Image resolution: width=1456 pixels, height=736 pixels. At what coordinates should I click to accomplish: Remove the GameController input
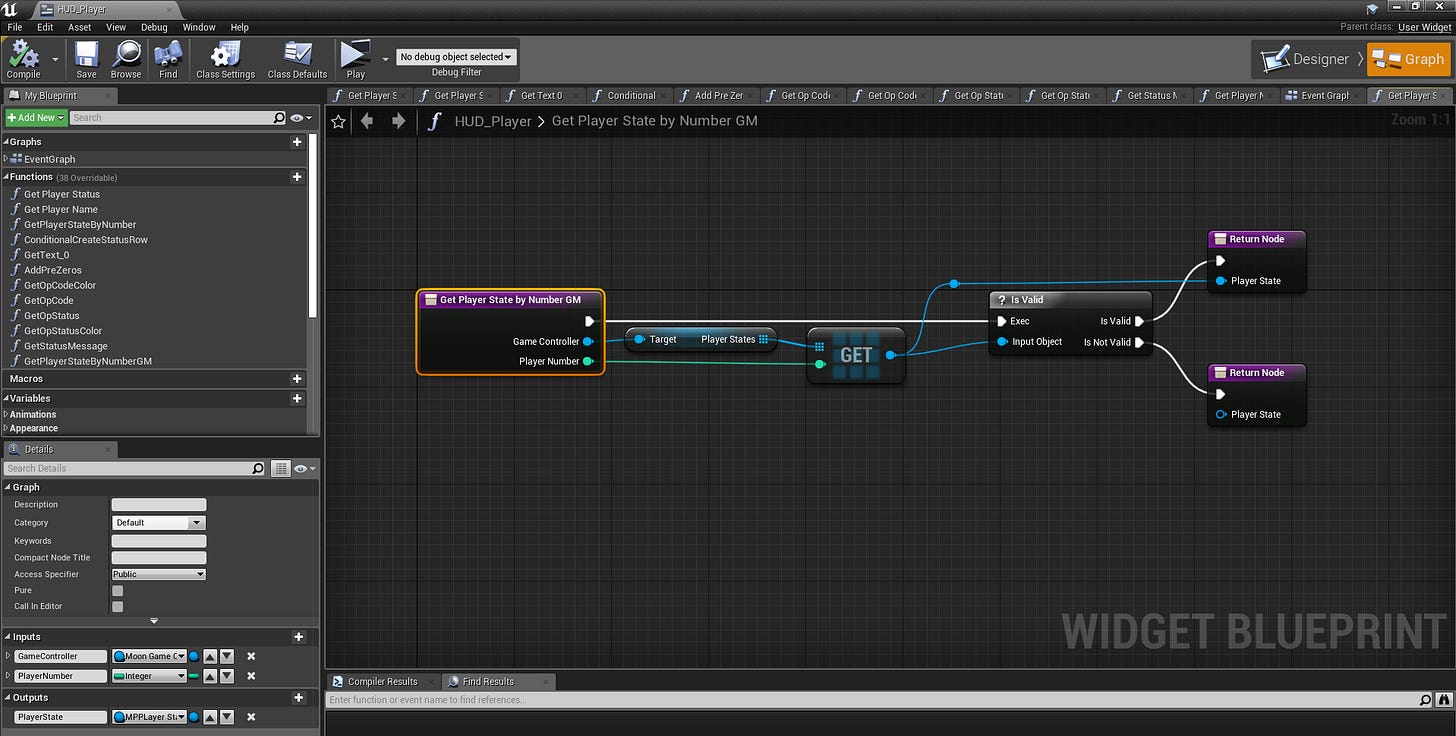[x=251, y=656]
